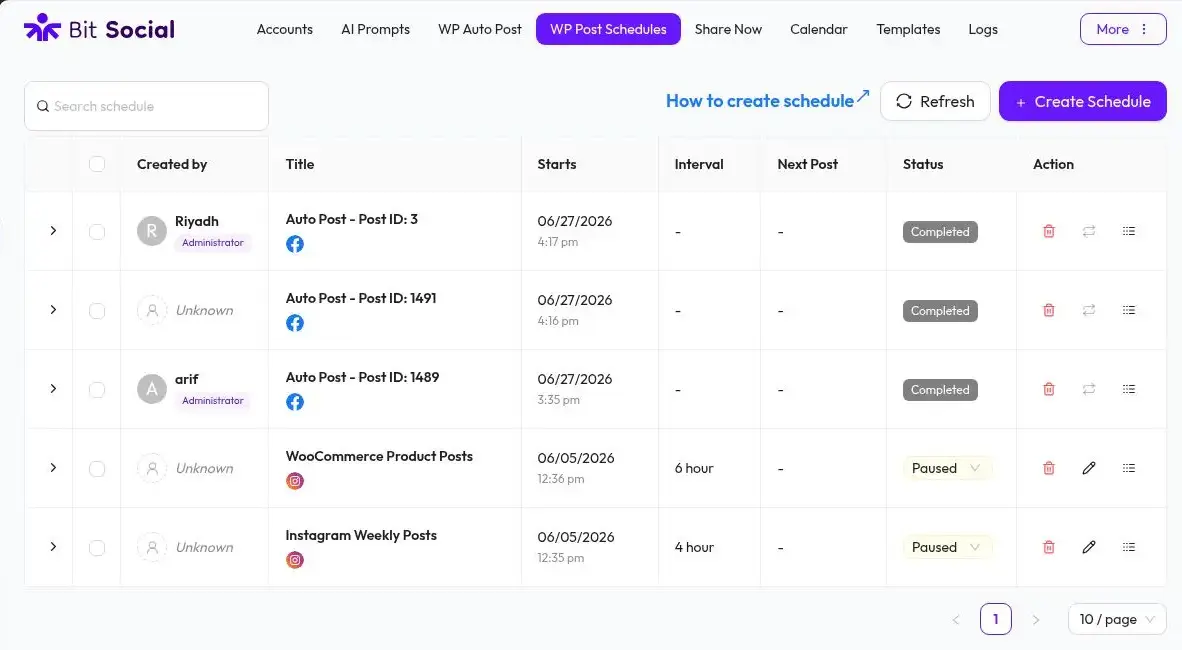Delete the Auto Post - Post ID: 3 schedule
The width and height of the screenshot is (1182, 650).
coord(1049,231)
